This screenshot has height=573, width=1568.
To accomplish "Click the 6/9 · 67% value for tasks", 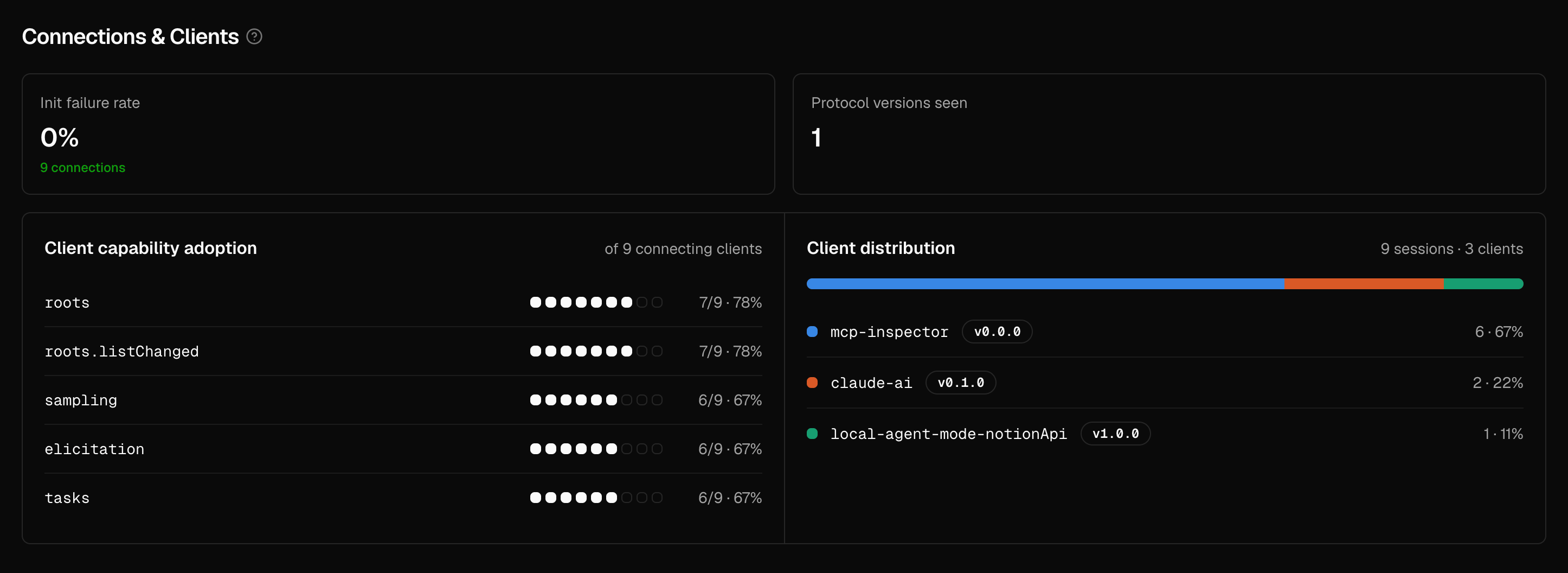I will [x=730, y=498].
